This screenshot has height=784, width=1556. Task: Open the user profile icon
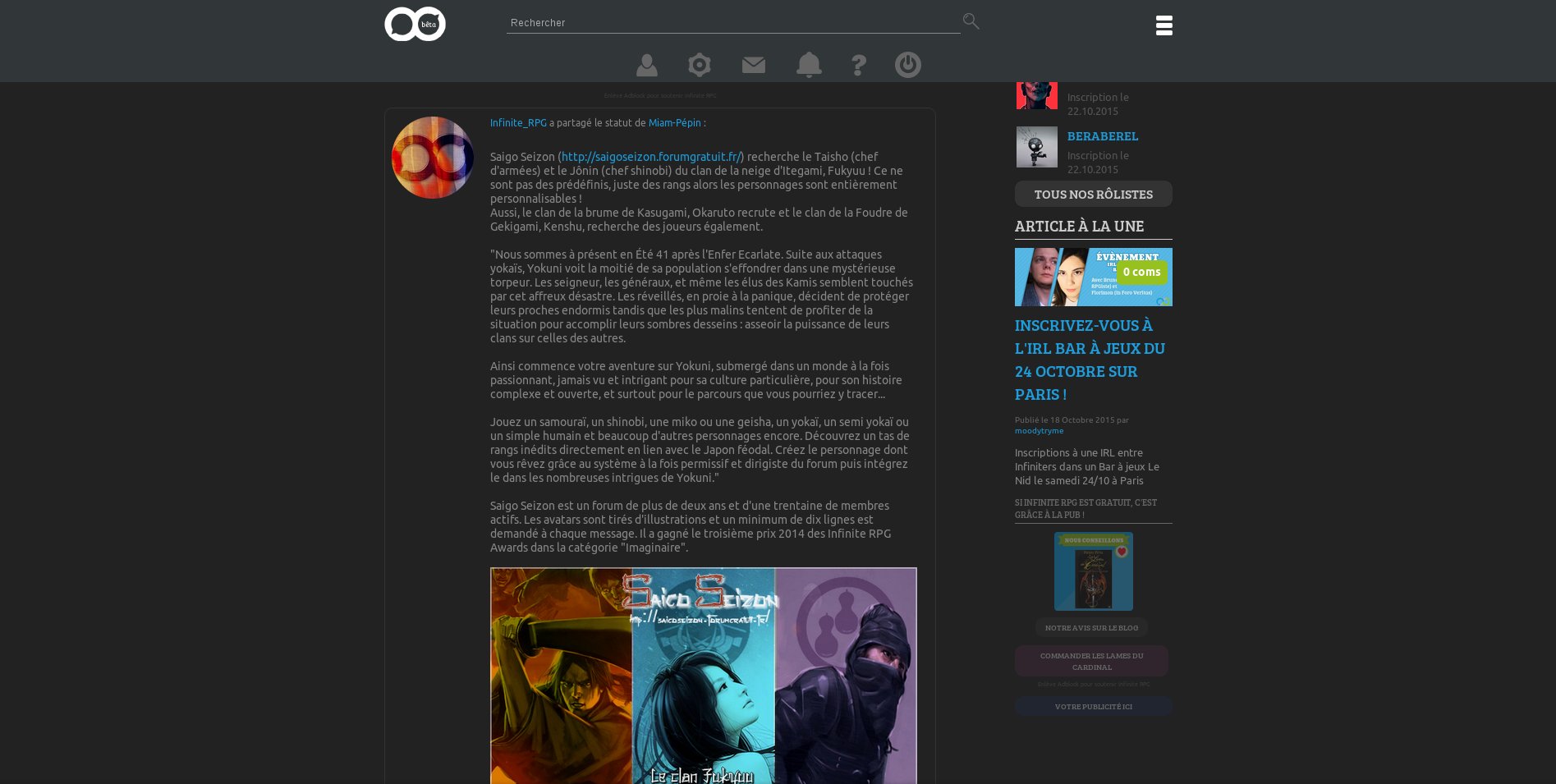pos(647,65)
